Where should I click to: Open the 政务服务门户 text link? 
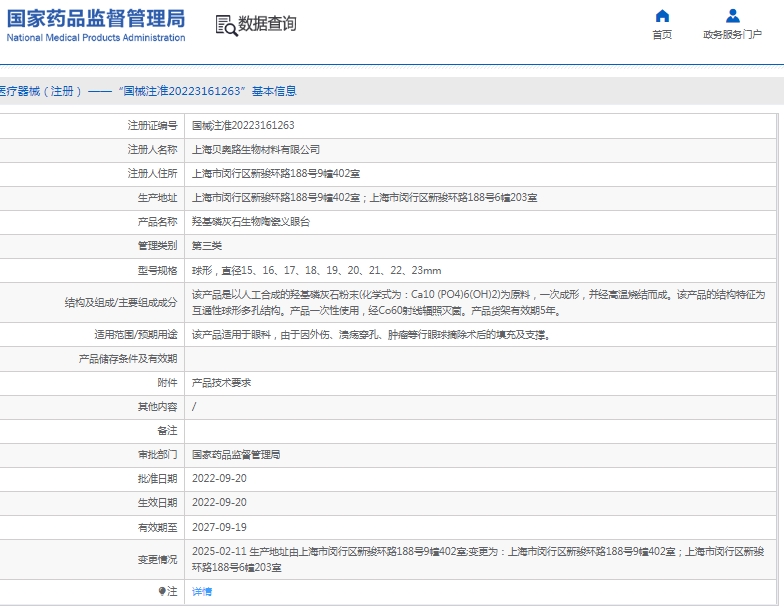(732, 34)
